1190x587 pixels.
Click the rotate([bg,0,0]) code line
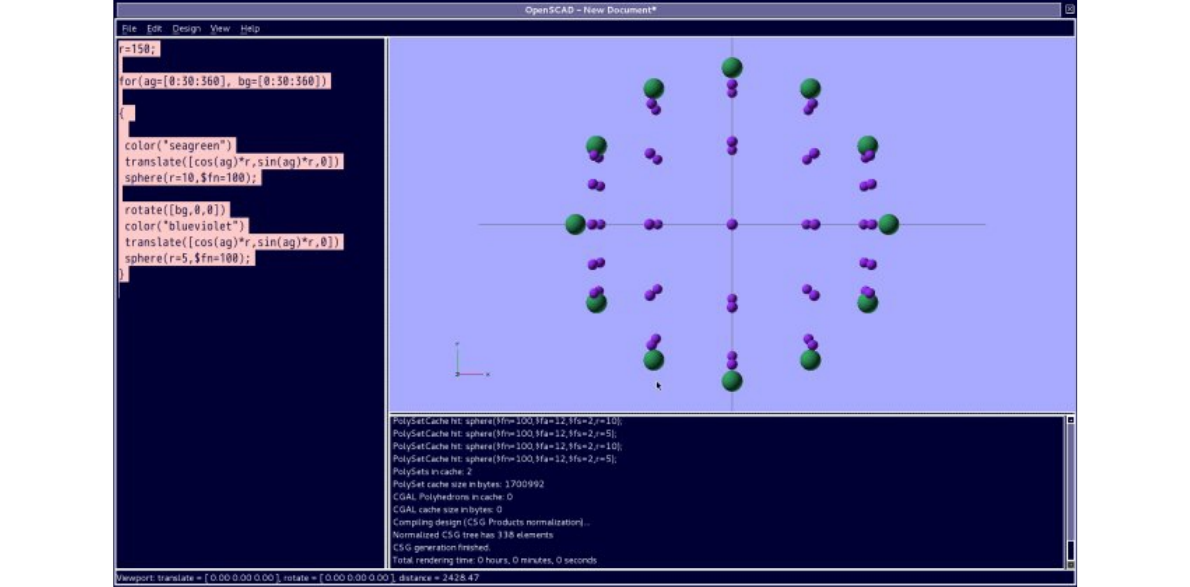(176, 210)
